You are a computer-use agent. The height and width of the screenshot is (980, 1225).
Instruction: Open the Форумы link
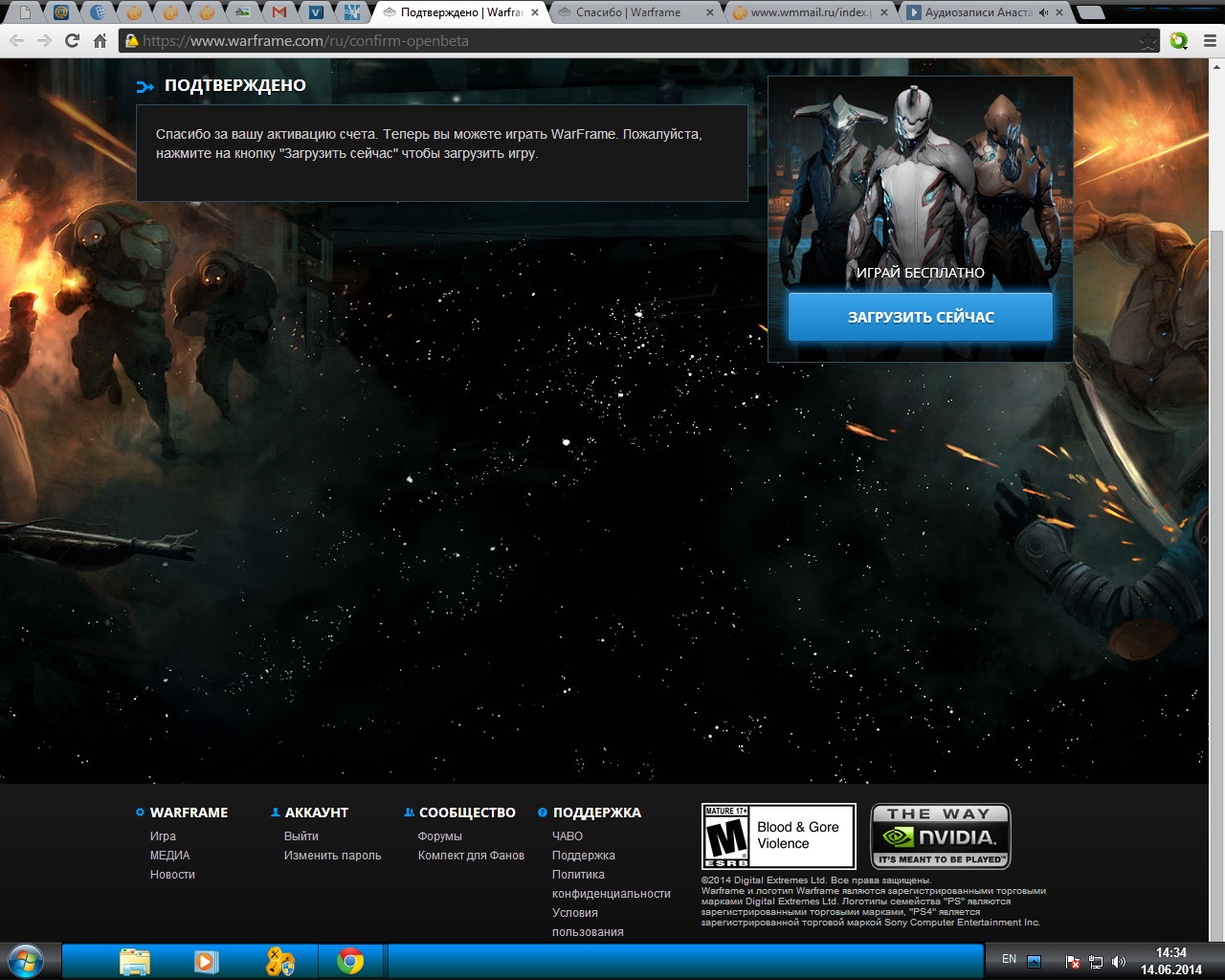(439, 836)
